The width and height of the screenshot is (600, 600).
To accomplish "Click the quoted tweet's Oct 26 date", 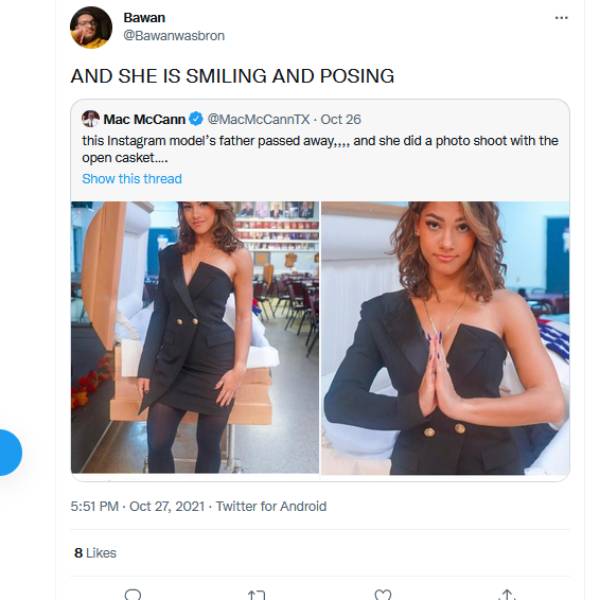I will click(x=340, y=119).
